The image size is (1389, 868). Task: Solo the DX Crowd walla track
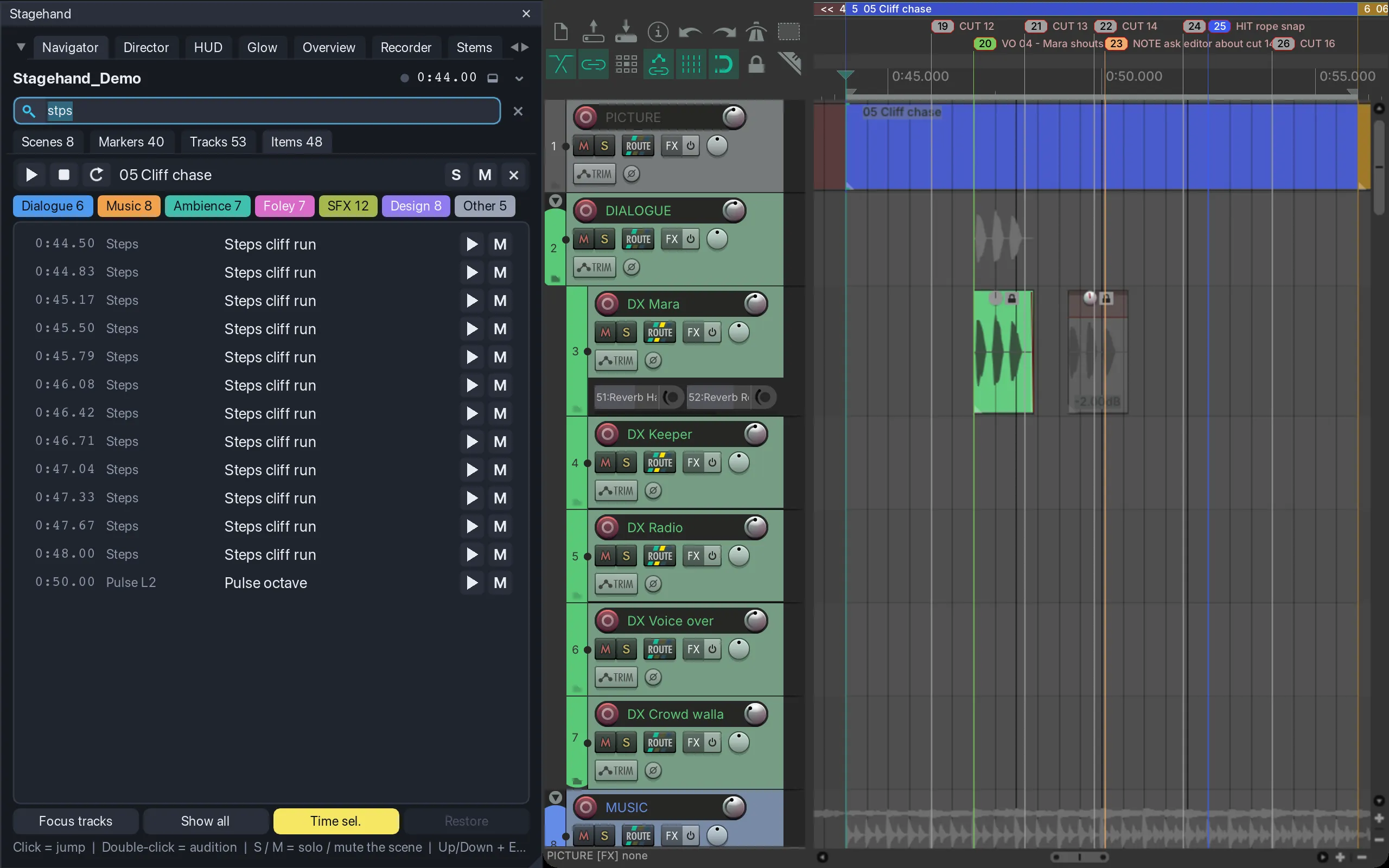[x=626, y=742]
